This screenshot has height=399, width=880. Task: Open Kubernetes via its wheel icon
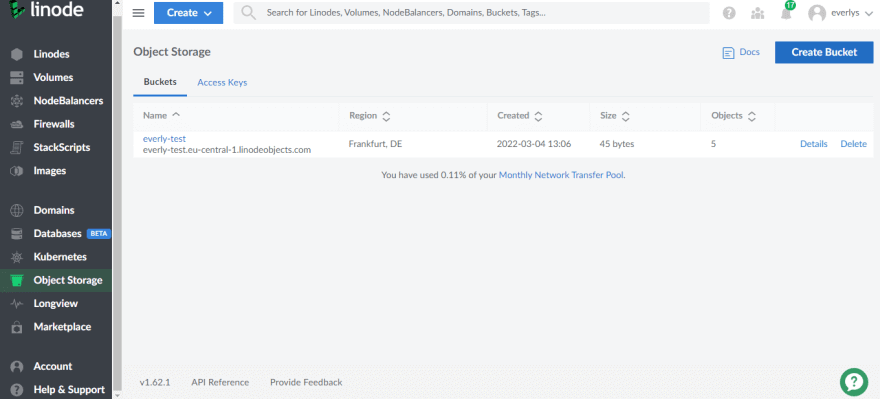[x=17, y=257]
